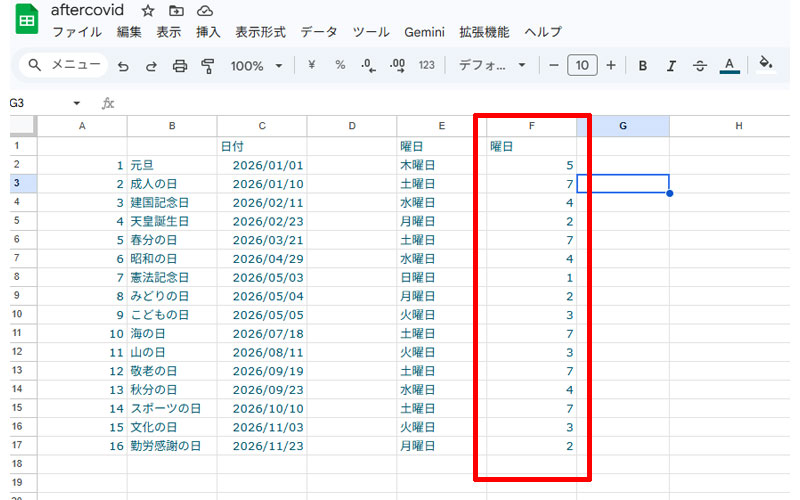Open the 123 number format menu
Image resolution: width=800 pixels, height=500 pixels.
(x=427, y=65)
